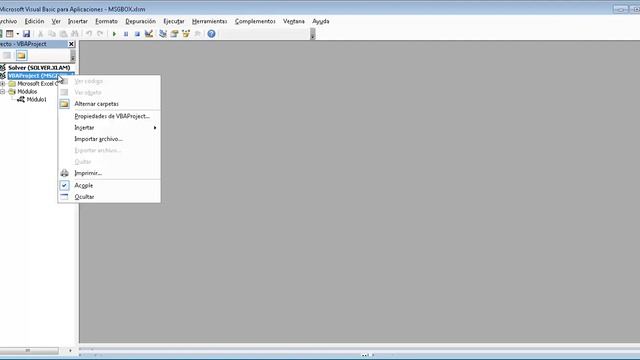Open the Ayuda menu

321,21
